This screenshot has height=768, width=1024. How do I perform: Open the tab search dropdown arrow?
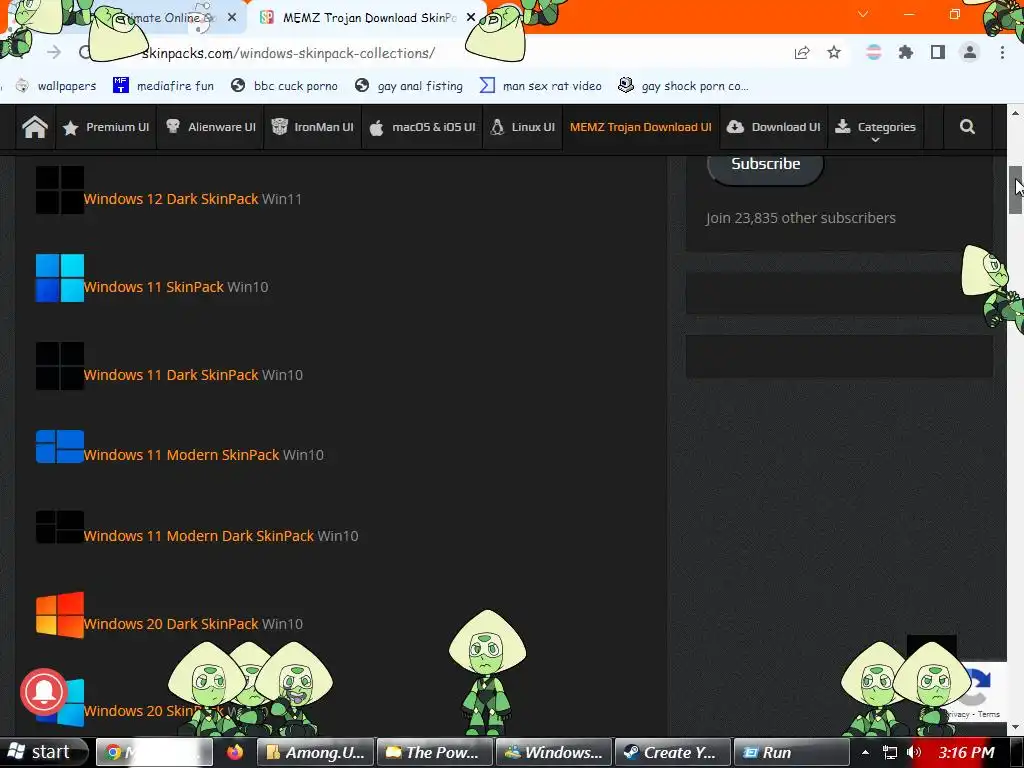click(863, 14)
